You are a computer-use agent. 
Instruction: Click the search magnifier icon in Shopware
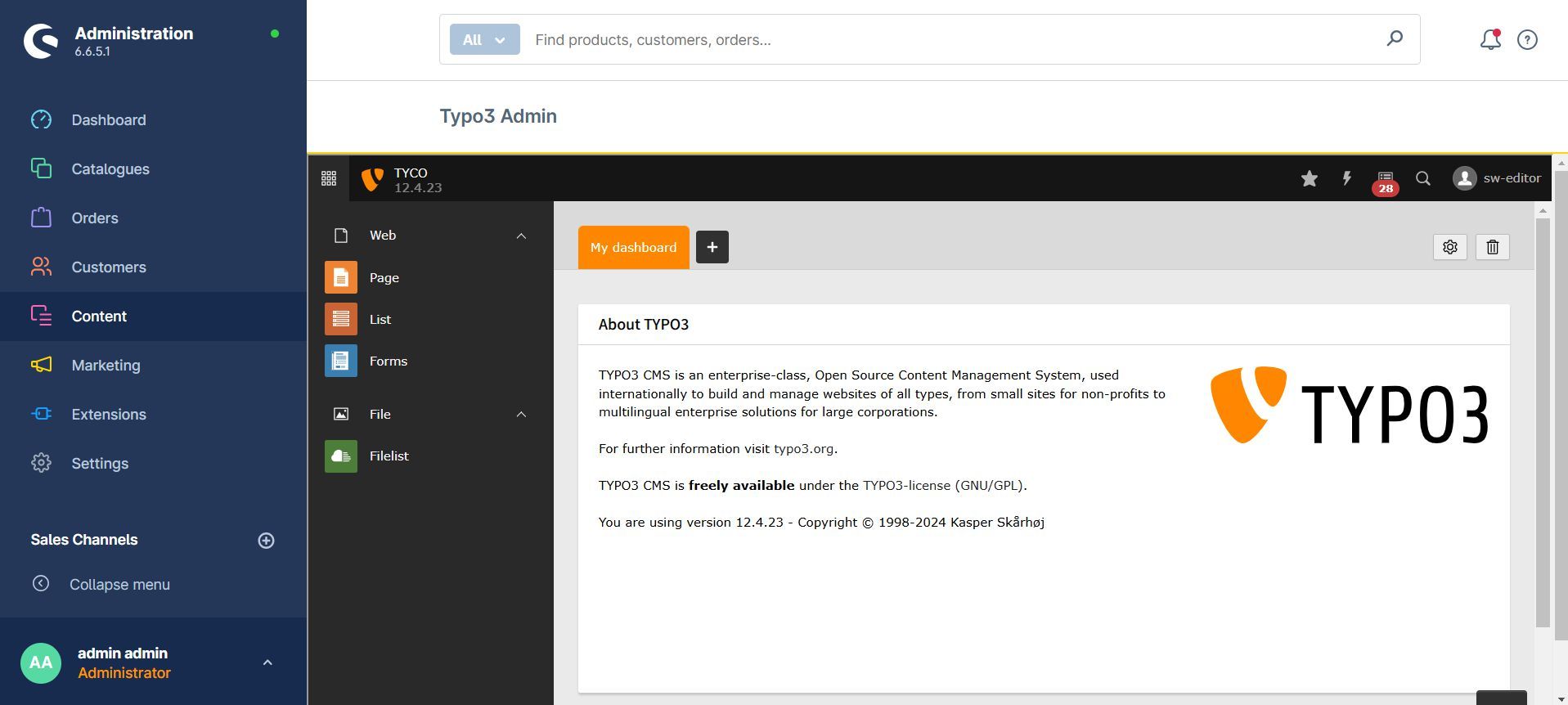1395,38
